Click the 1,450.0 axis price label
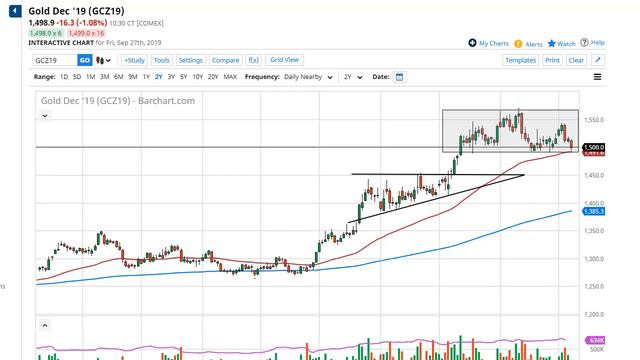Viewport: 640px width, 360px height. pos(594,176)
